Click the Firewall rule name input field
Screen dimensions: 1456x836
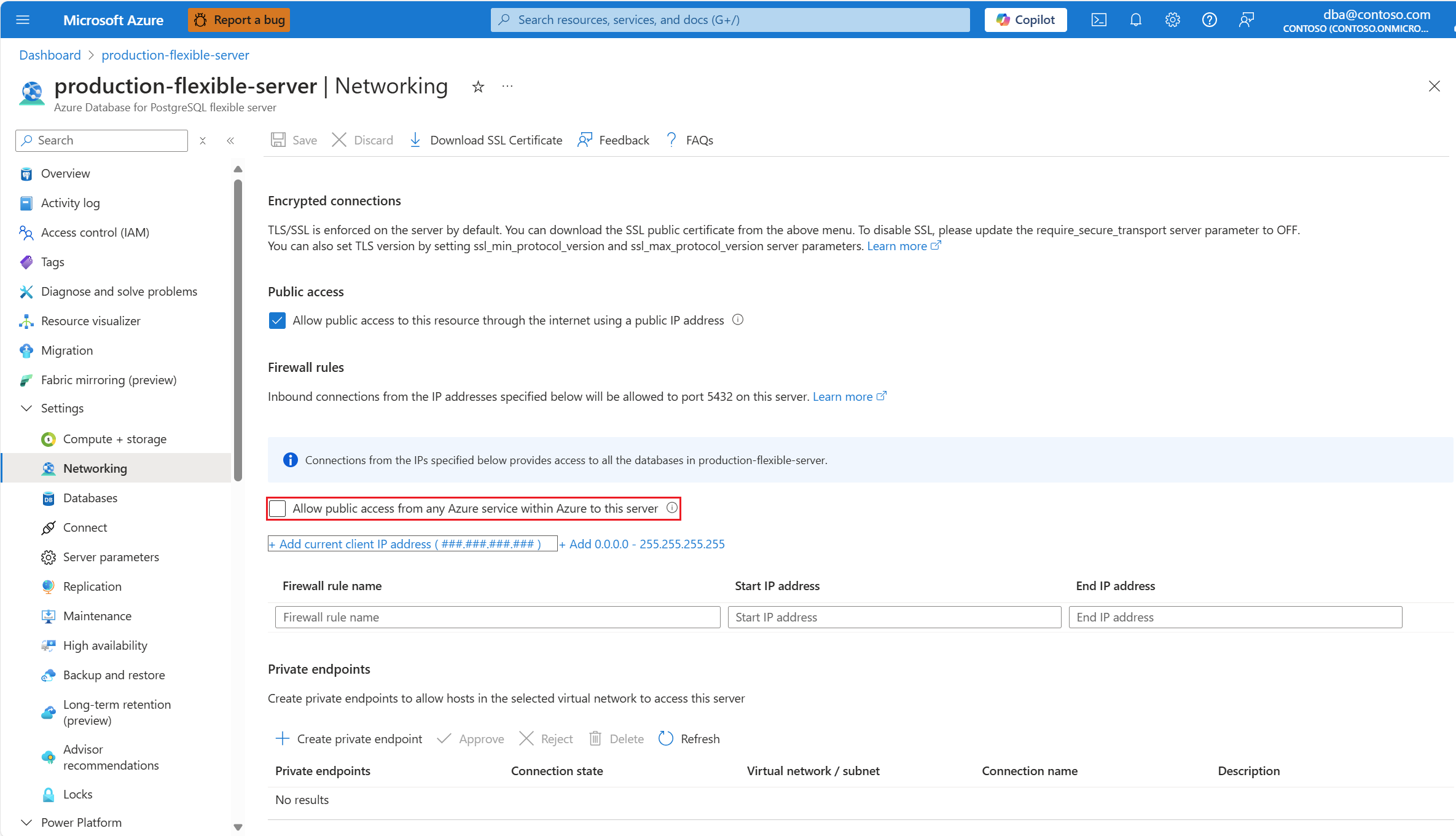(498, 616)
